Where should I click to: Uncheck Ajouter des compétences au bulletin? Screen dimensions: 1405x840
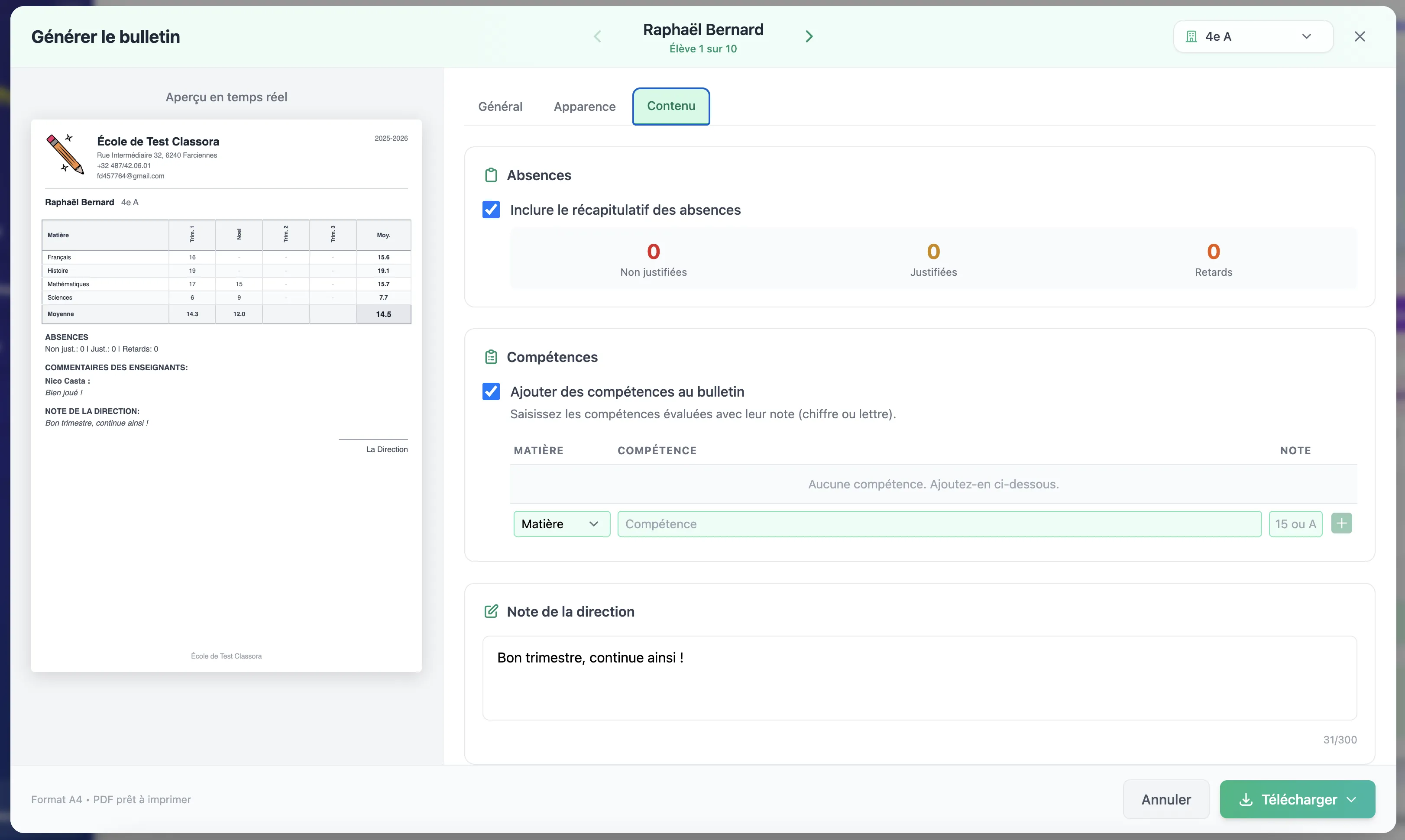[491, 392]
